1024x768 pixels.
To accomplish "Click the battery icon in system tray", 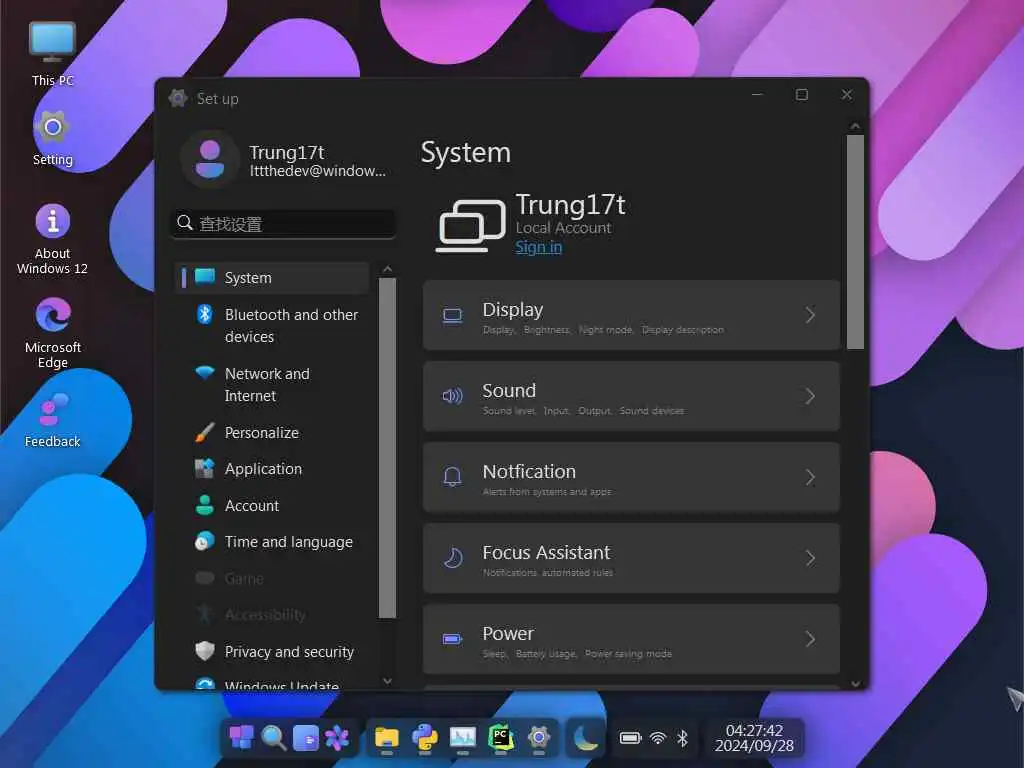I will (x=630, y=739).
